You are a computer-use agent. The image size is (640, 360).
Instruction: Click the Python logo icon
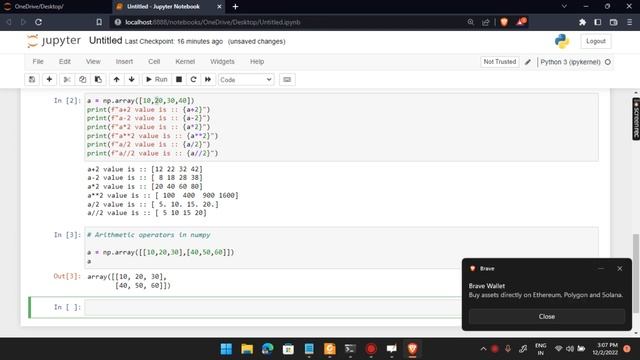(x=562, y=41)
